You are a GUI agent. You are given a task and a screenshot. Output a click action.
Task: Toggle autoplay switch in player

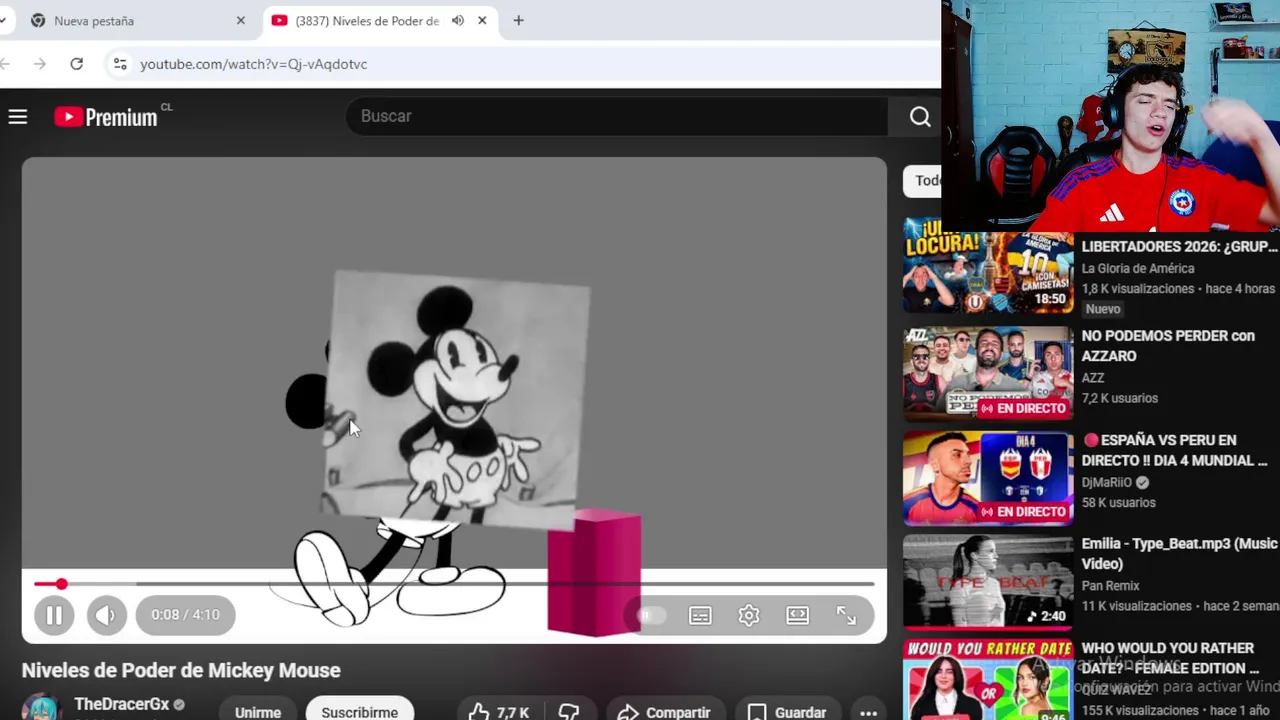coord(651,615)
